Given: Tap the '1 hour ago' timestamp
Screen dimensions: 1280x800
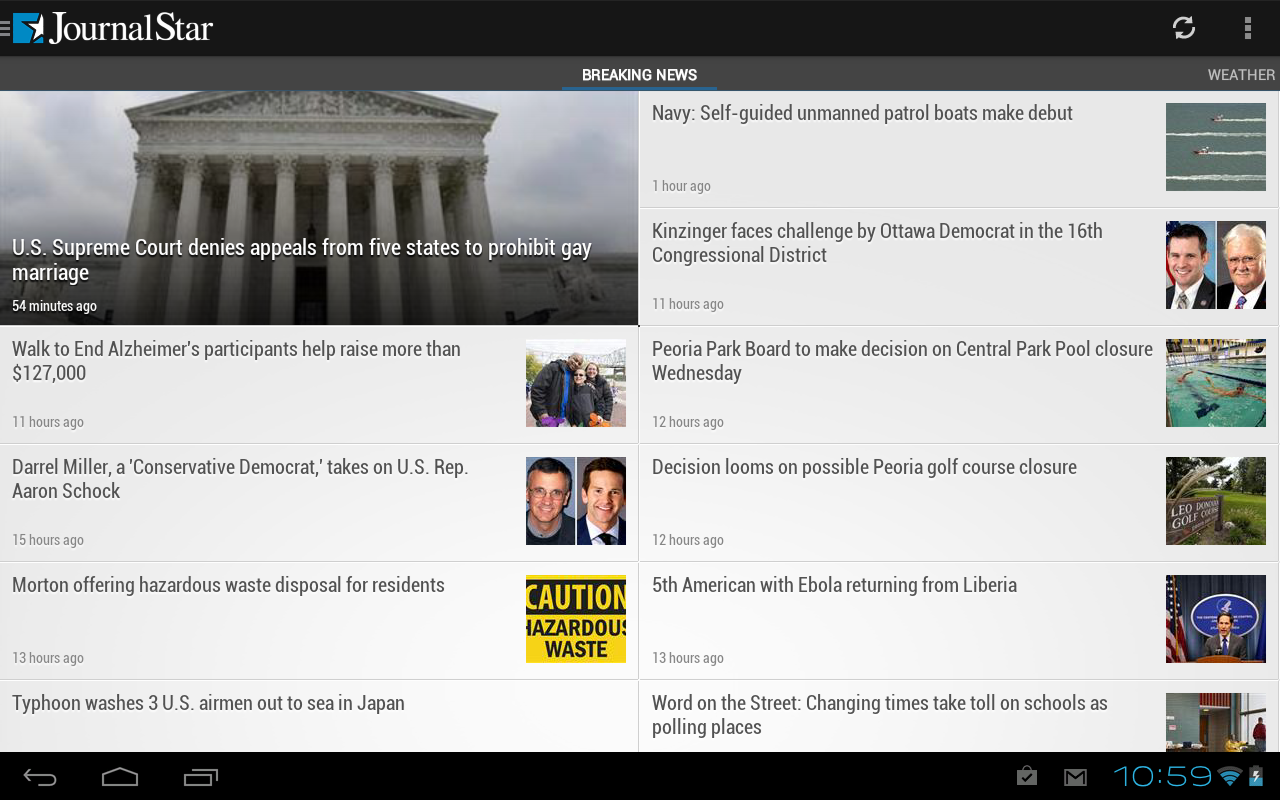Looking at the screenshot, I should 681,186.
